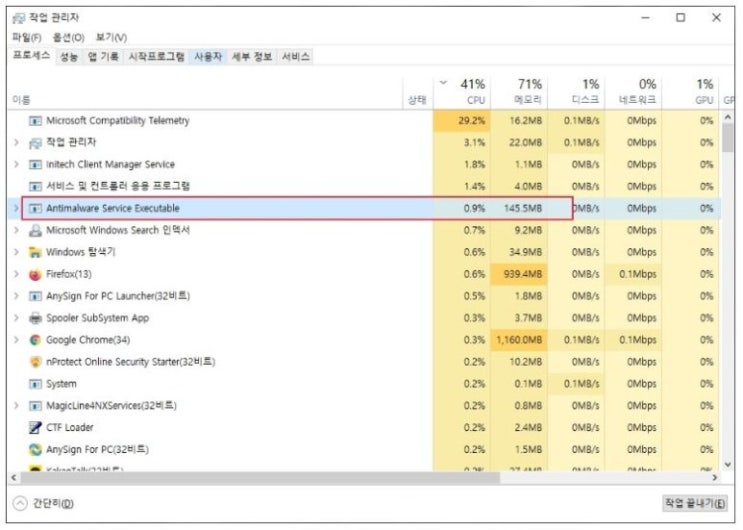Expand the Microsoft Windows Search row

point(17,230)
